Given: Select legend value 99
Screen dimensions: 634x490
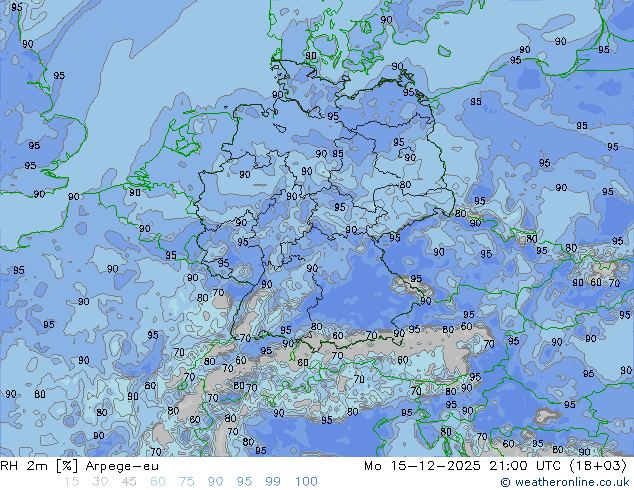Looking at the screenshot, I should (273, 482).
